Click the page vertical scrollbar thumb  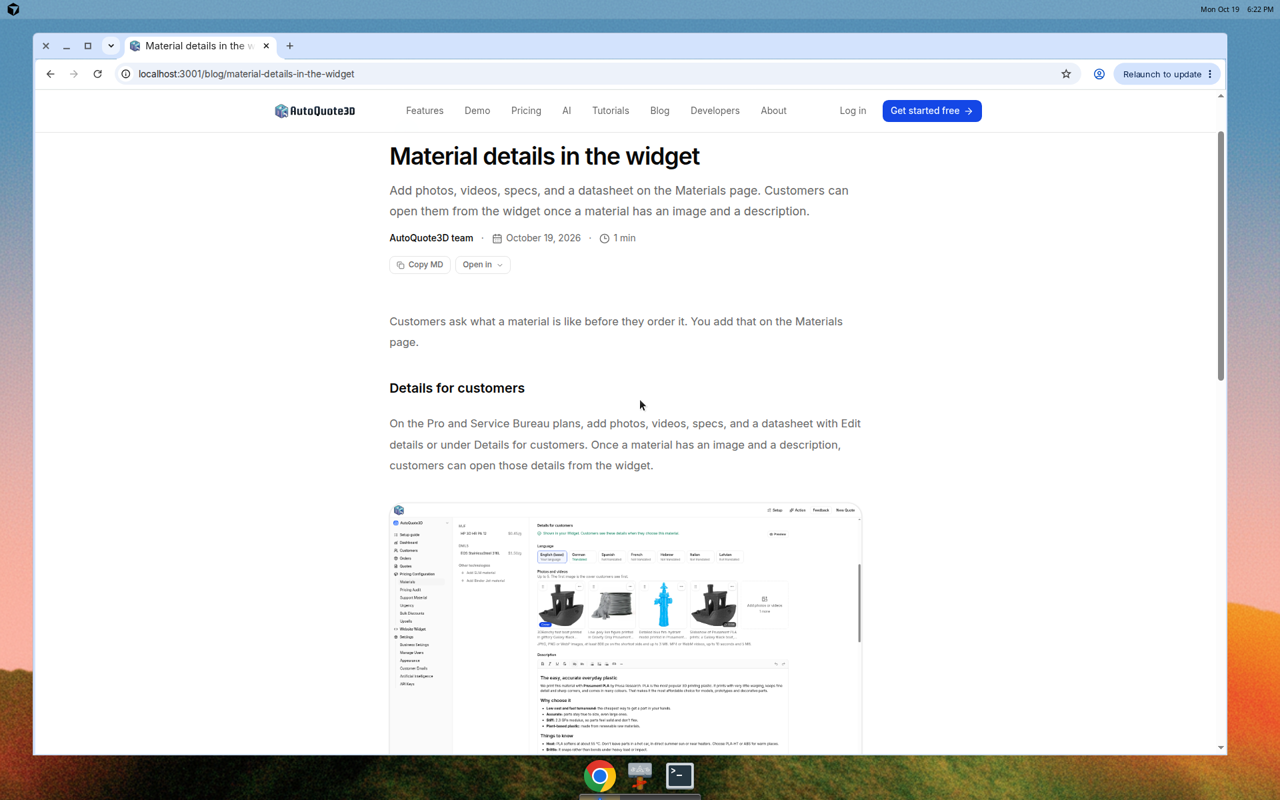tap(1221, 255)
